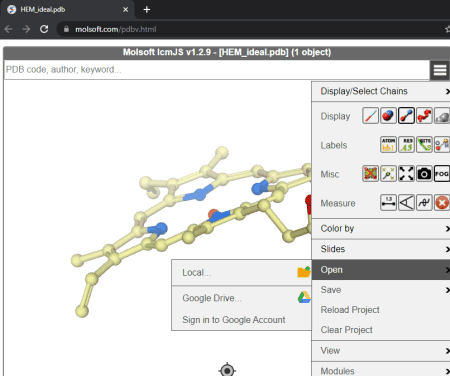Switch to the HEM_ideal.pdb tab

(x=68, y=10)
